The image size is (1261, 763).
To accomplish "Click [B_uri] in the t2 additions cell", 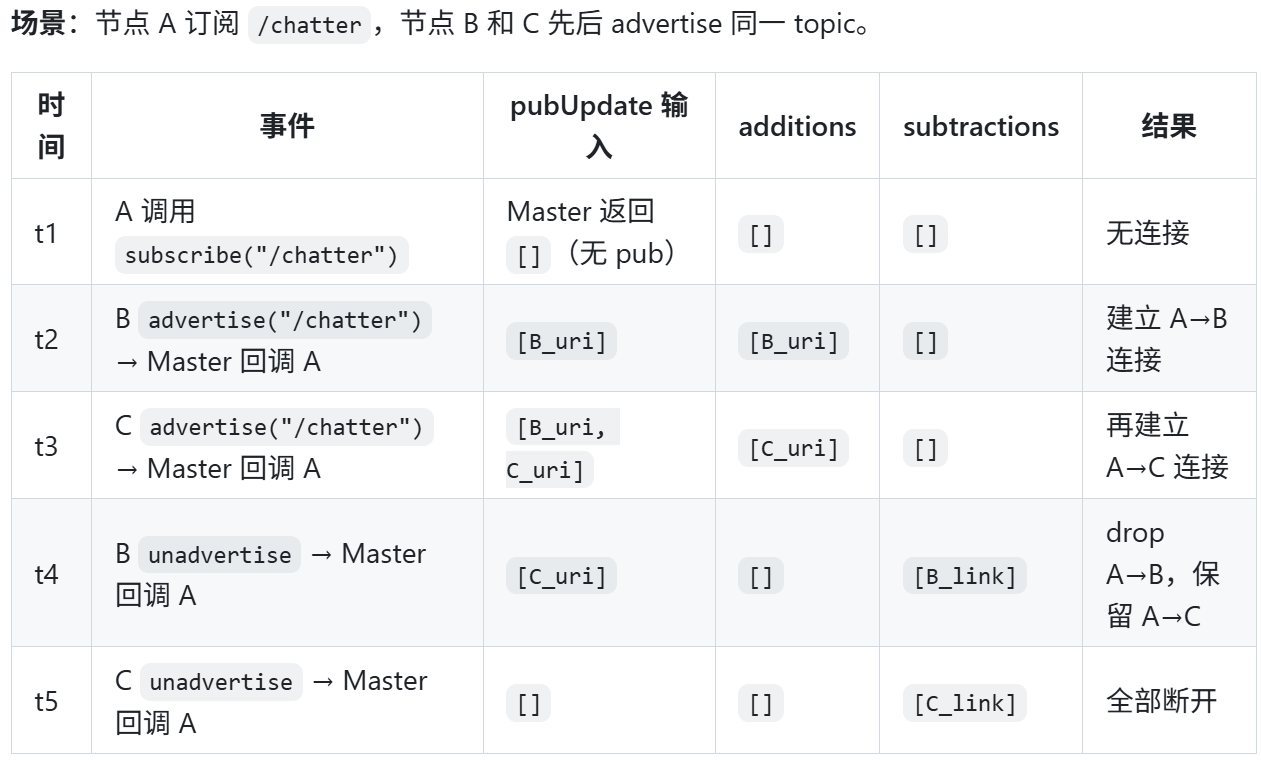I will coord(797,341).
